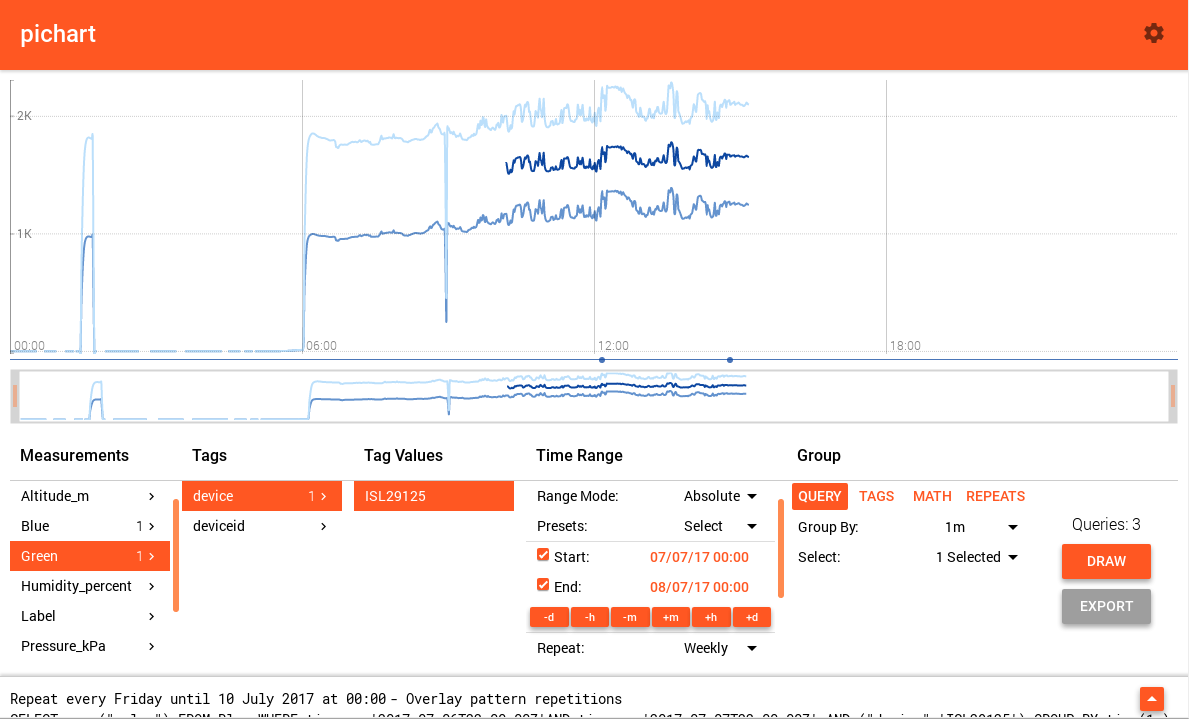Uncheck the End time checkbox
The image size is (1189, 719).
[x=543, y=585]
